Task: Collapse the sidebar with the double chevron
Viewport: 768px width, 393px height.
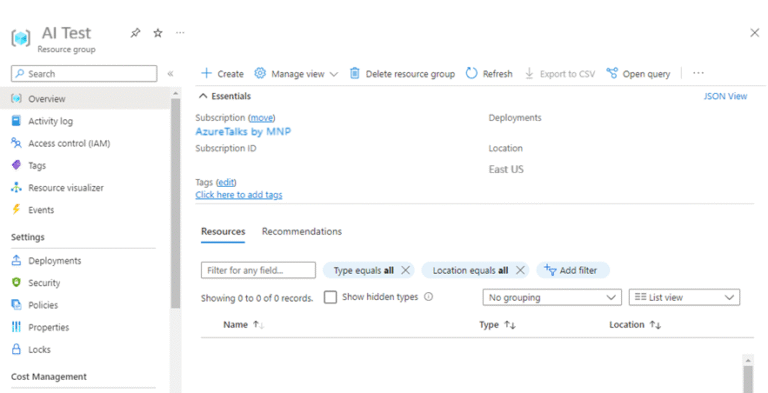Action: coord(170,74)
